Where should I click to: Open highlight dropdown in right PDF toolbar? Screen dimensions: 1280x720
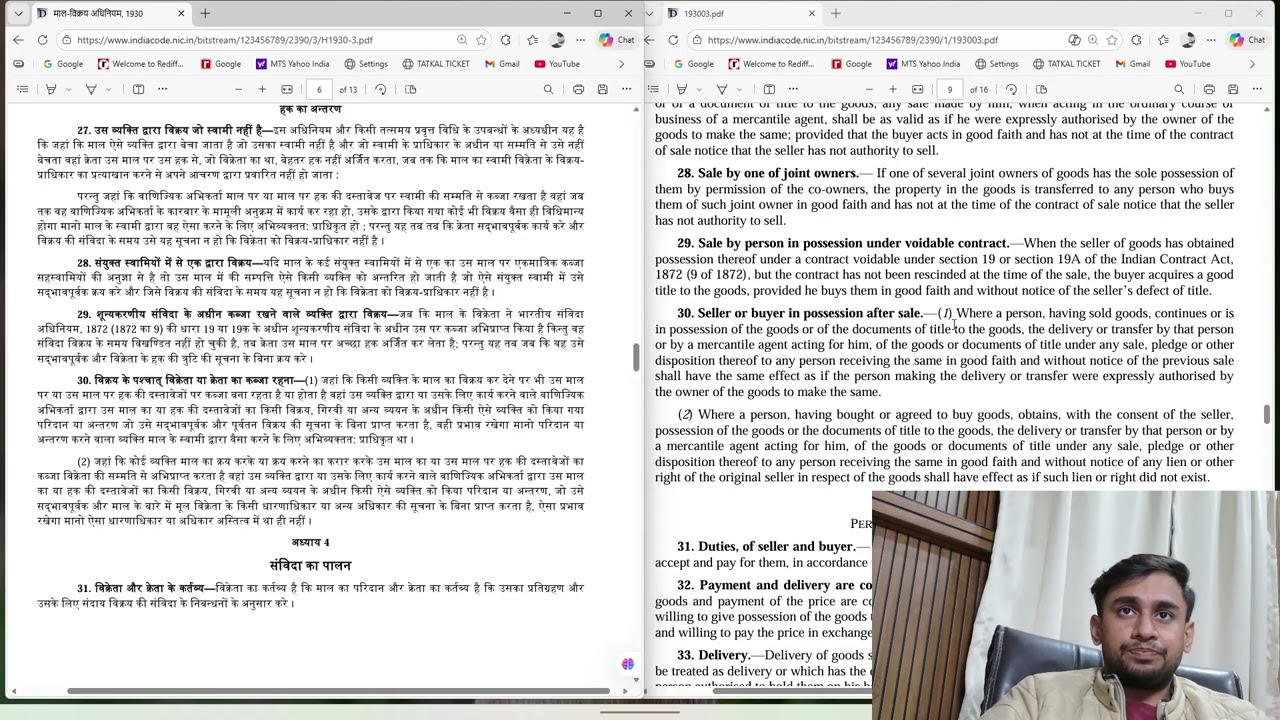(699, 89)
